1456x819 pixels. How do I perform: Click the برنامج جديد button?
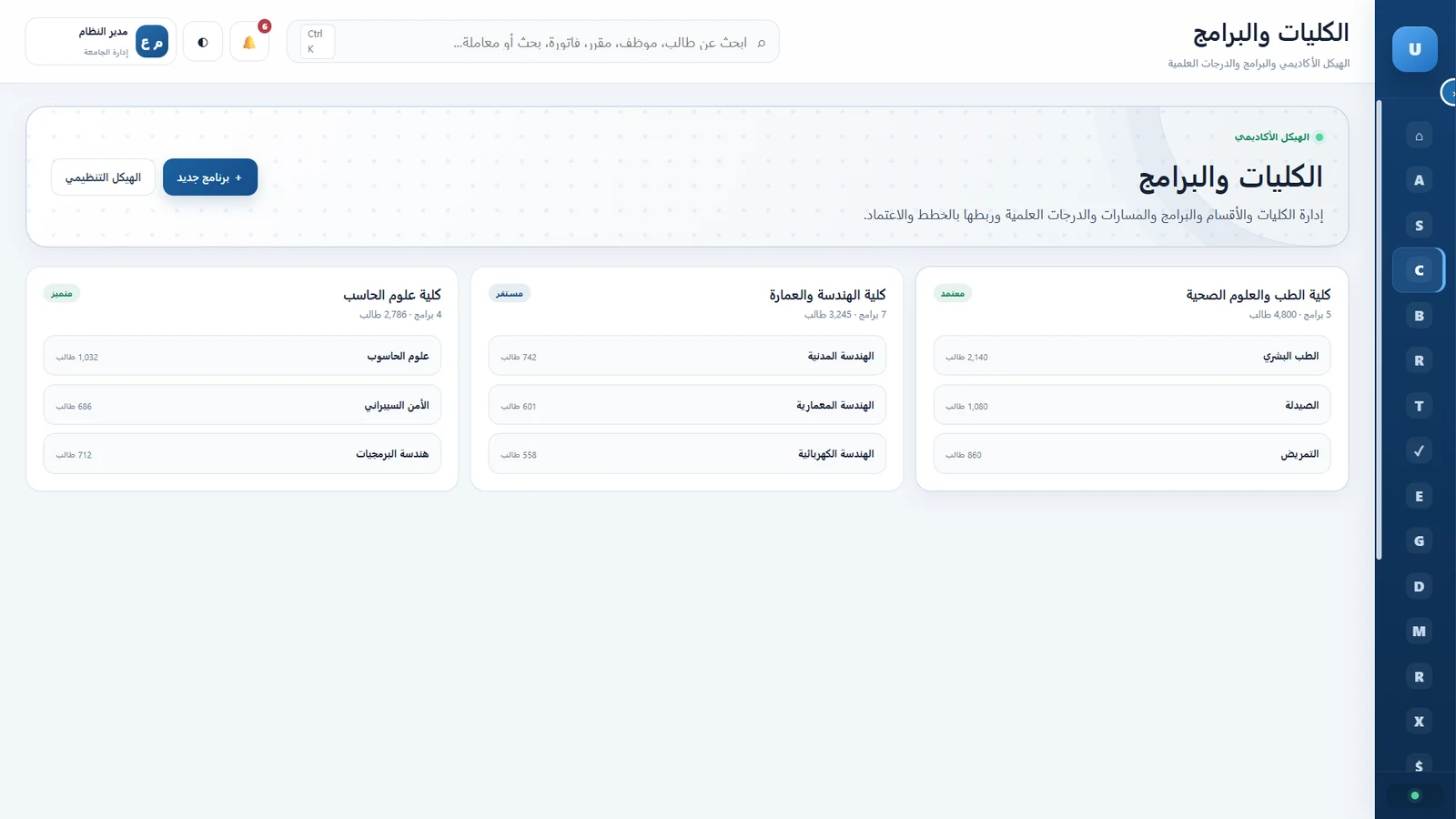[x=210, y=177]
